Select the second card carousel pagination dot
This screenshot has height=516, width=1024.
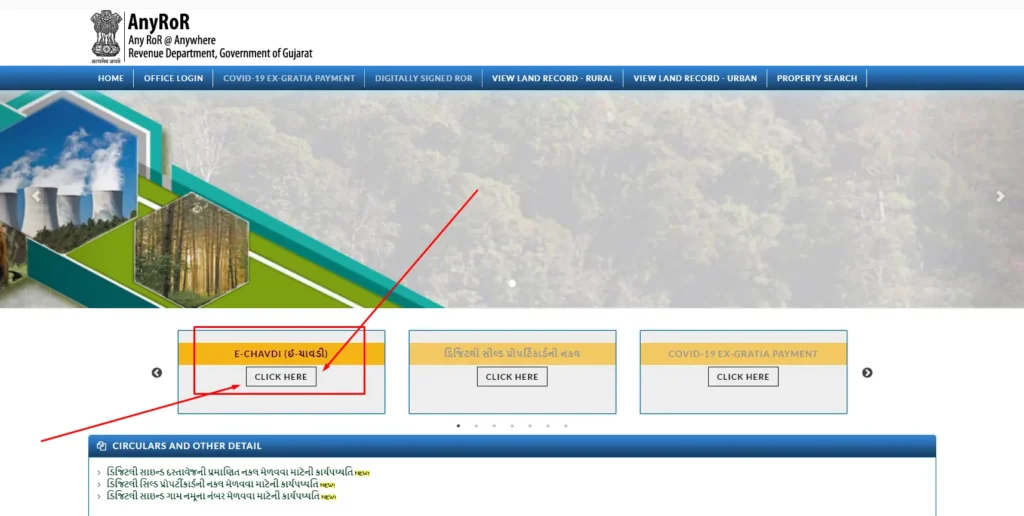coord(476,426)
